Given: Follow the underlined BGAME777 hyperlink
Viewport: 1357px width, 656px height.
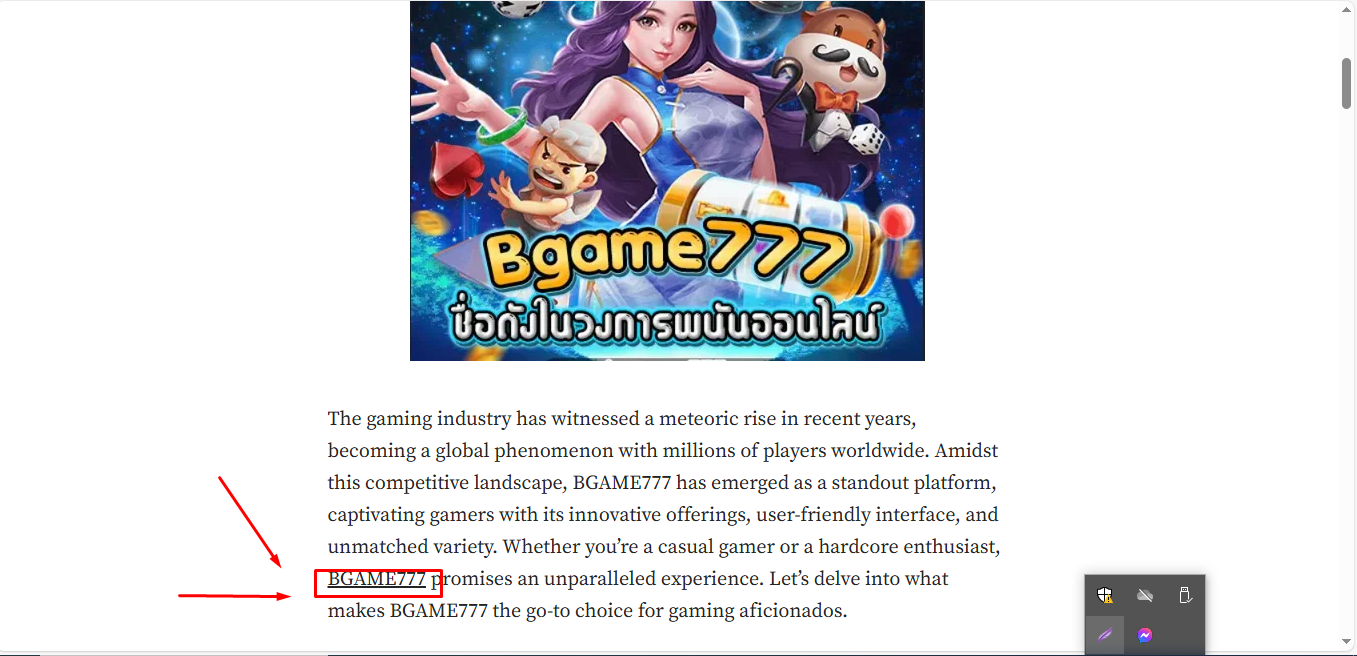Looking at the screenshot, I should 377,579.
